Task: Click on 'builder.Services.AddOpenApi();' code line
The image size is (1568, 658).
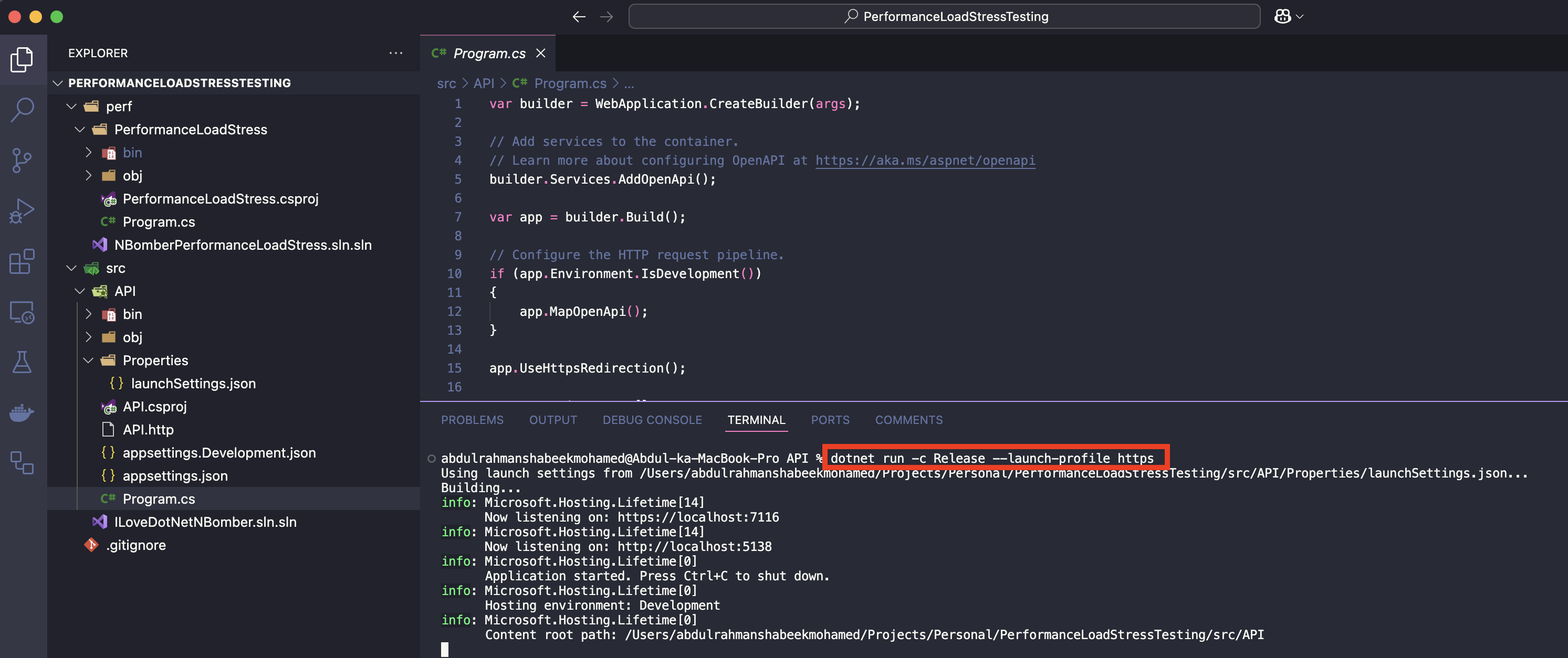Action: [603, 179]
